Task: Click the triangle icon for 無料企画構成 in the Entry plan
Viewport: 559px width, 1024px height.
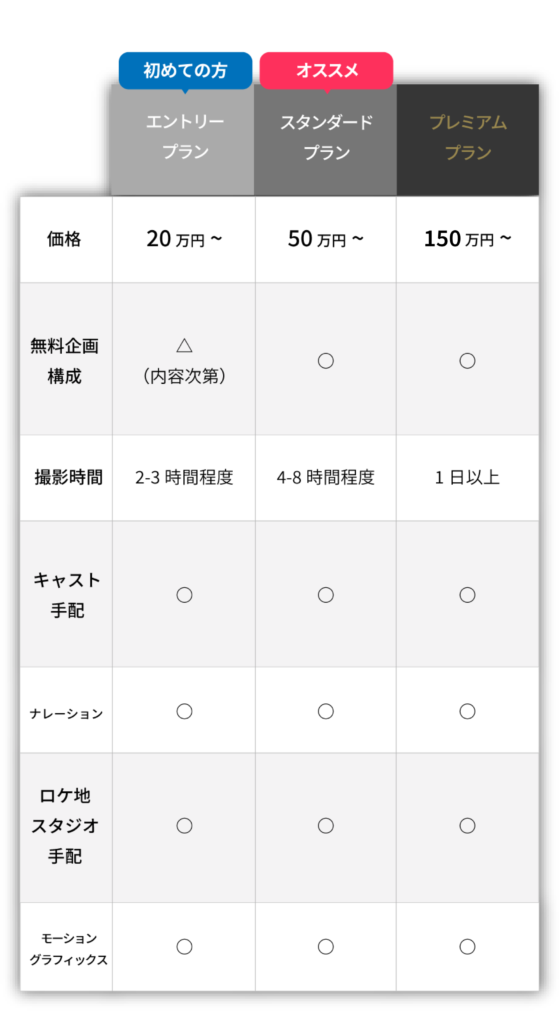Action: pos(184,345)
